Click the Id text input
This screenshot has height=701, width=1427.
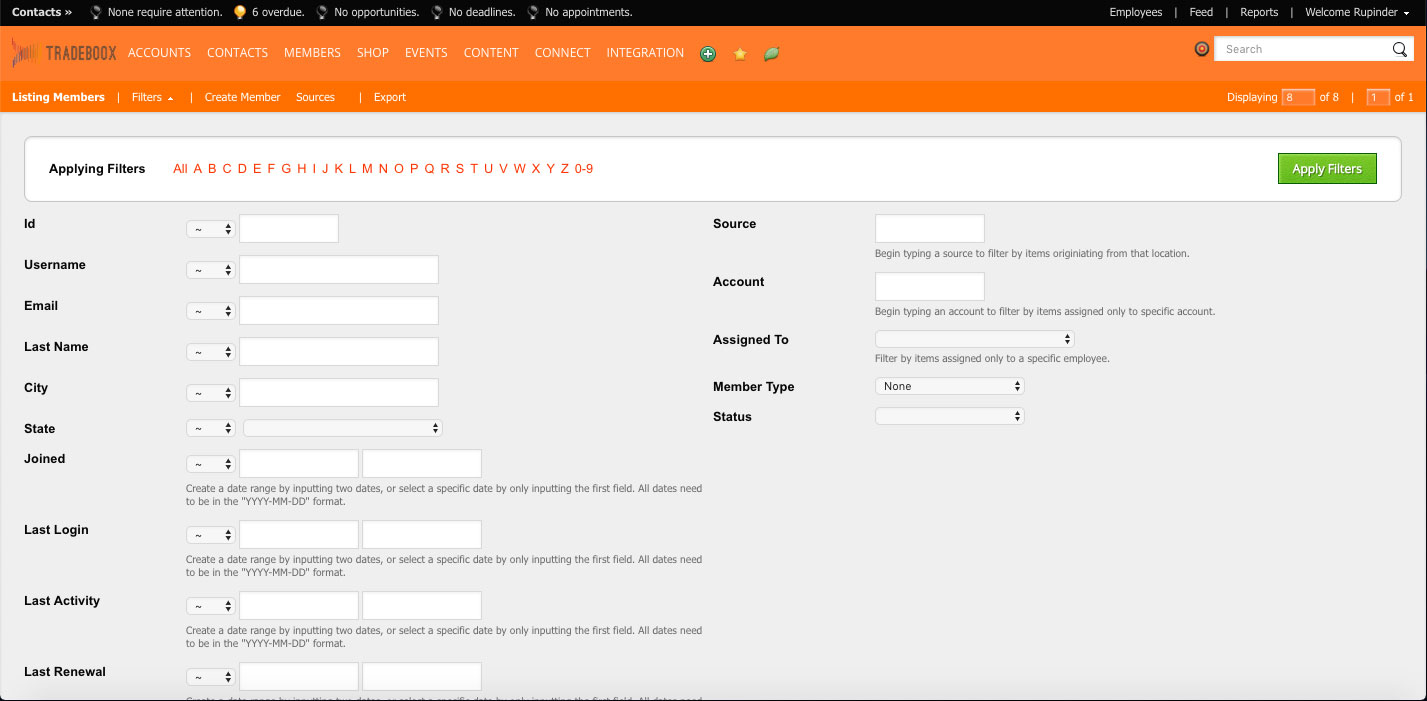(289, 228)
